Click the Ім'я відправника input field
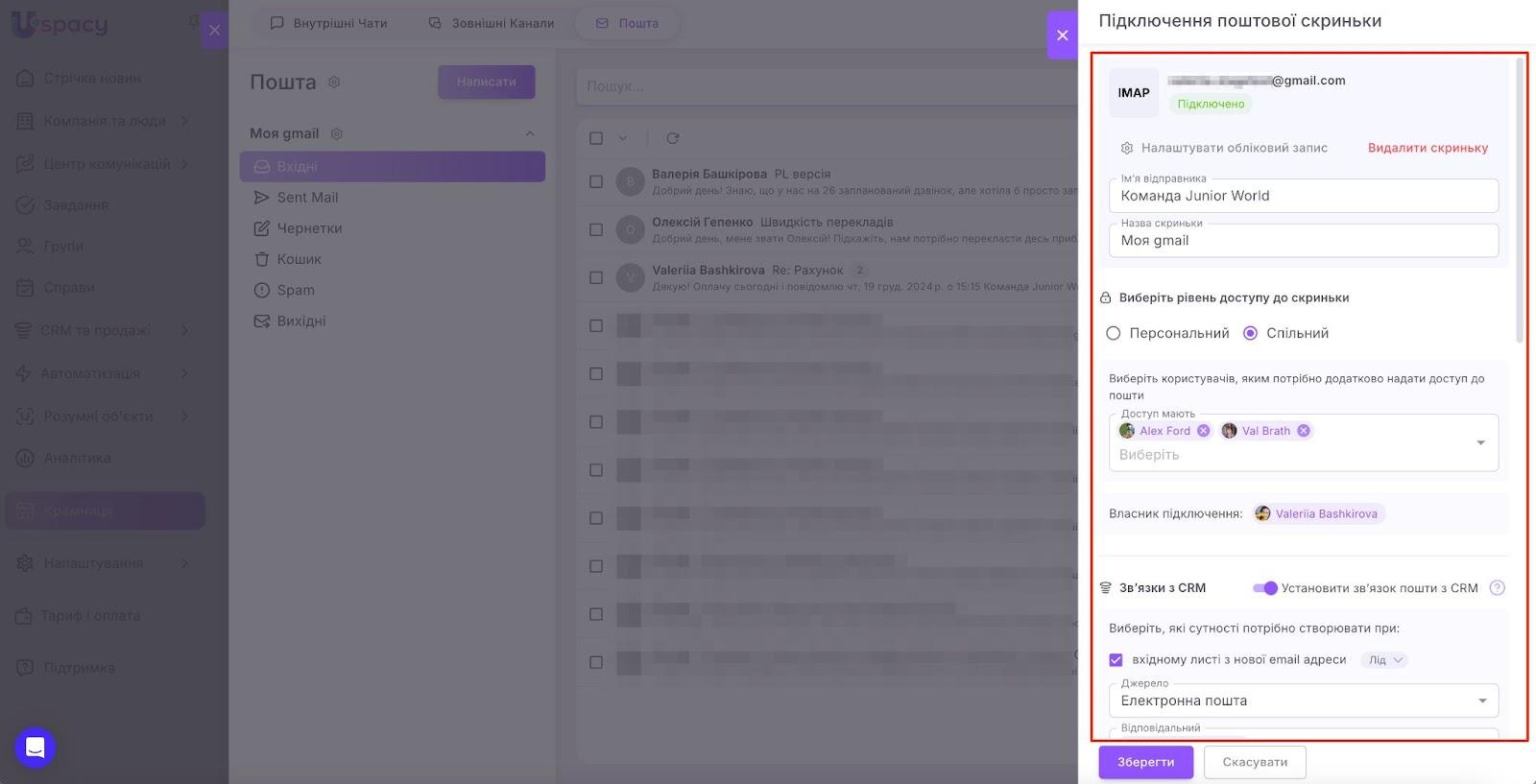The image size is (1536, 784). (1304, 196)
